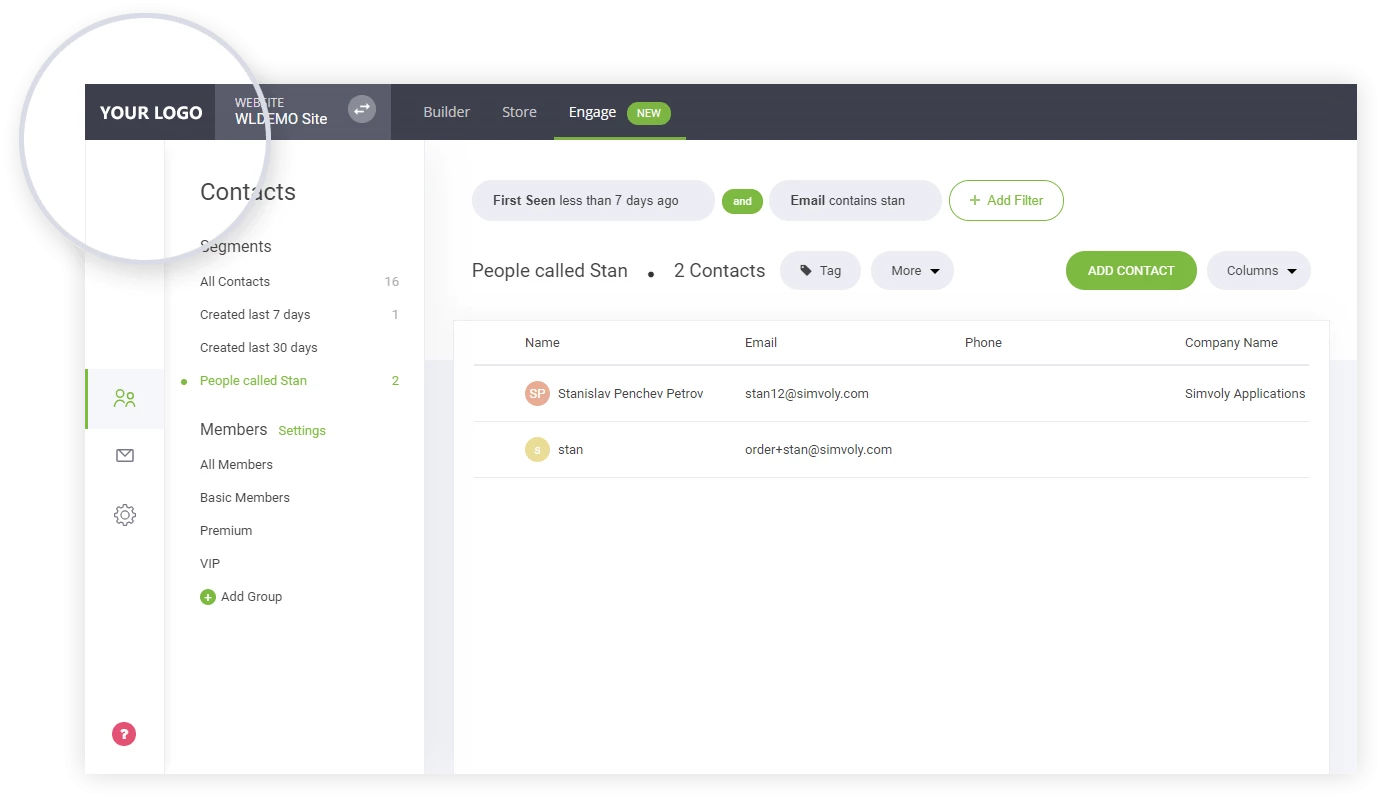Switch to the Builder tab
The height and width of the screenshot is (808, 1395).
pos(446,112)
